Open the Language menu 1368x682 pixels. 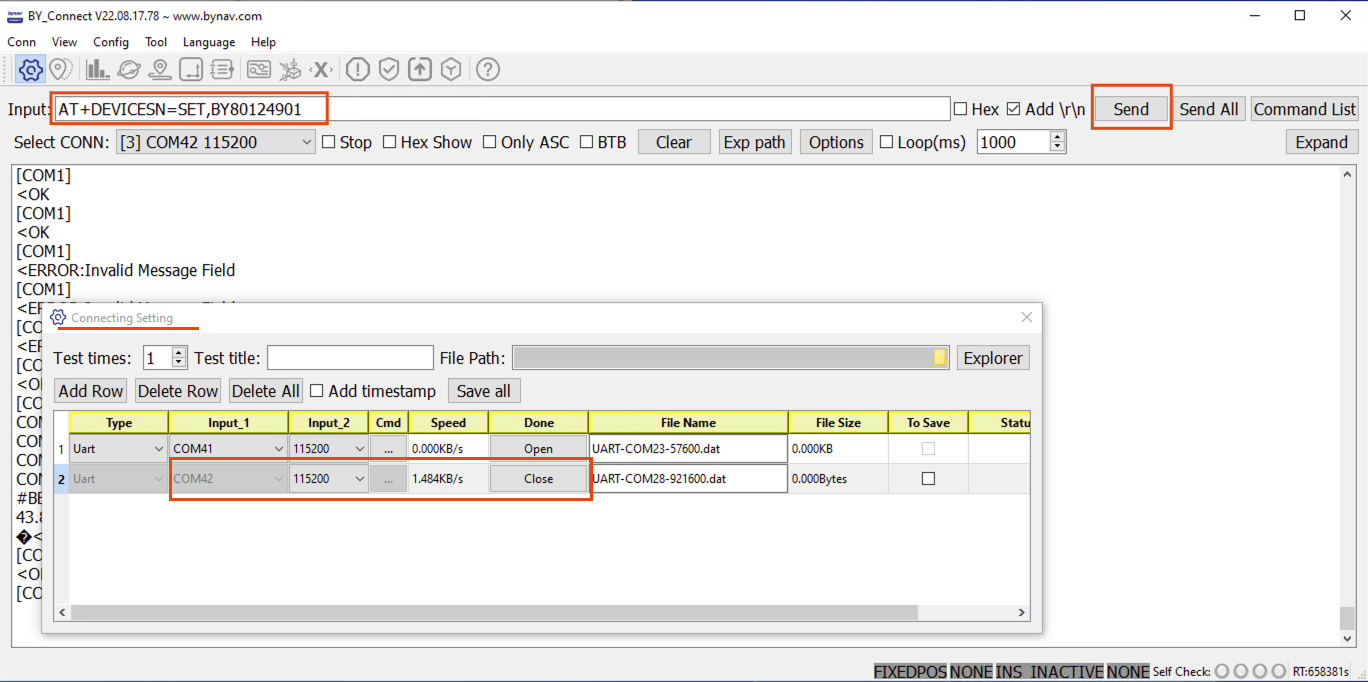click(209, 42)
